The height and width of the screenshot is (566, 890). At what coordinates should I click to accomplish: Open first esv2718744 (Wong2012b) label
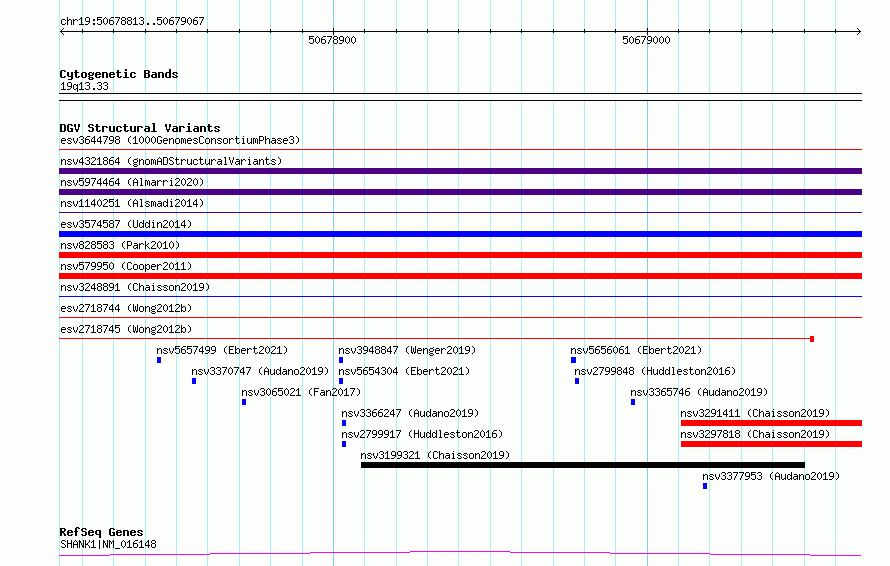(126, 308)
